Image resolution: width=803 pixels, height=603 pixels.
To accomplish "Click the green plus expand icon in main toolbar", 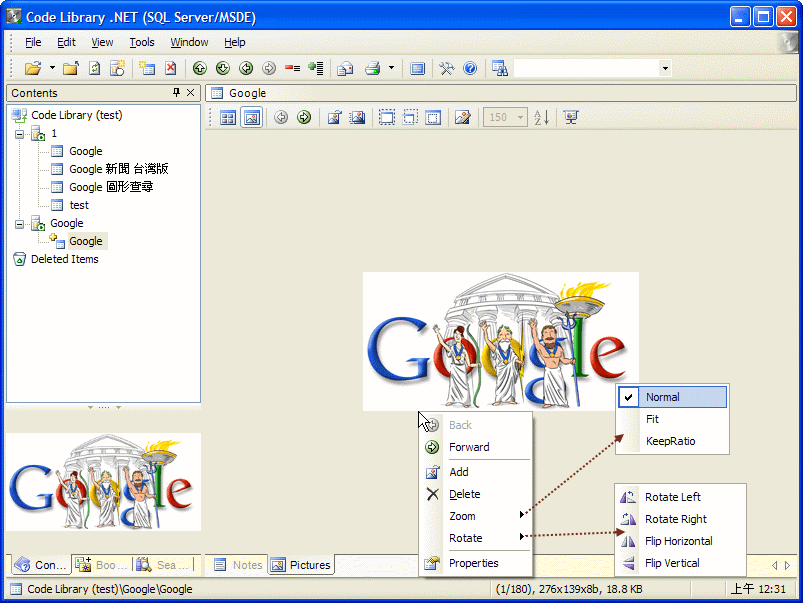I will tap(316, 68).
